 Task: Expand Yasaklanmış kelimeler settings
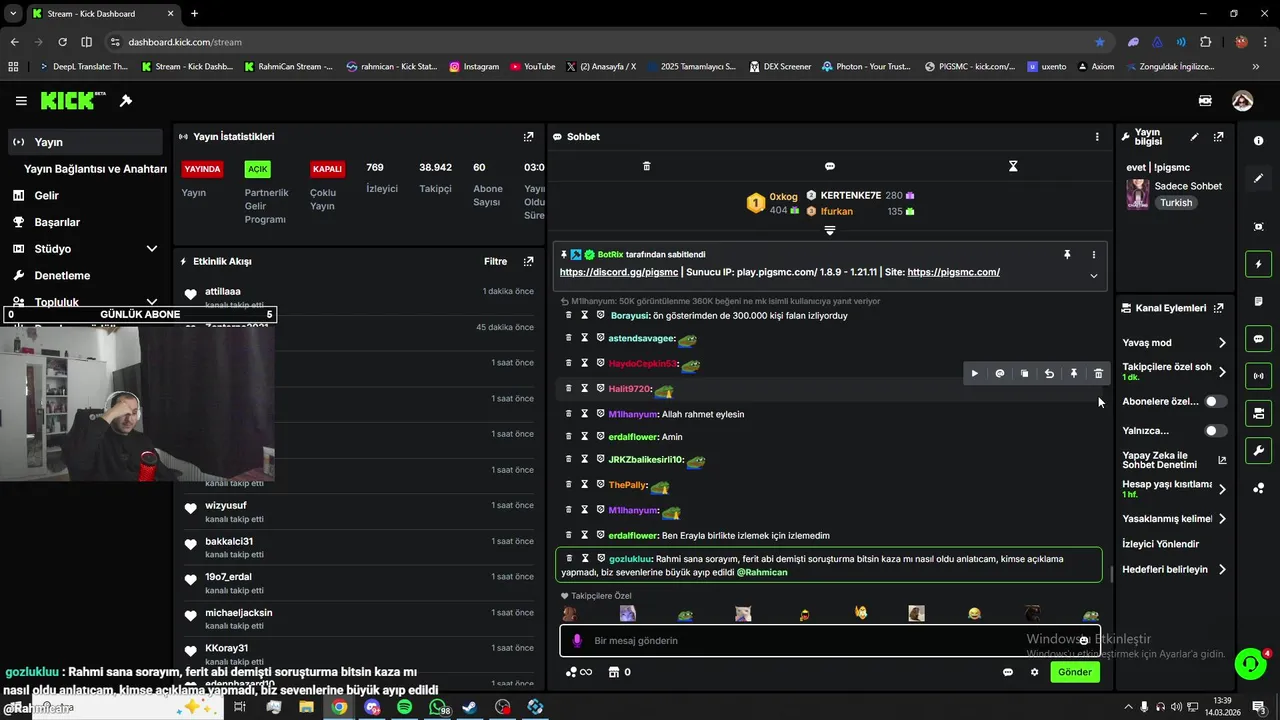coord(1222,519)
